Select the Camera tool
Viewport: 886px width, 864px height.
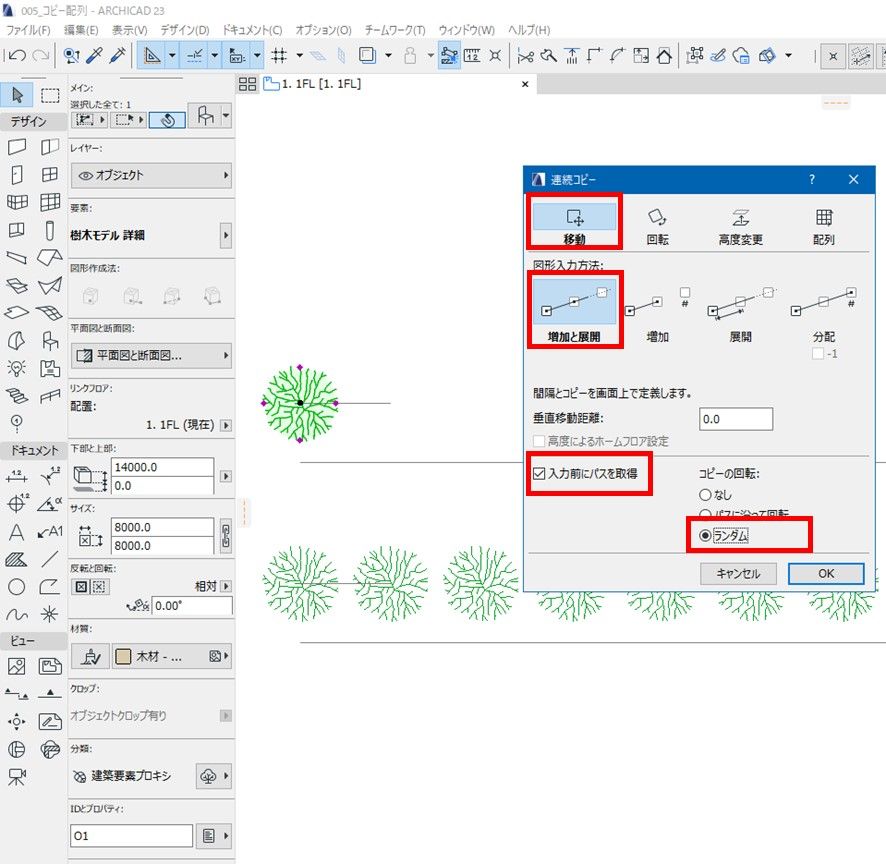(17, 777)
